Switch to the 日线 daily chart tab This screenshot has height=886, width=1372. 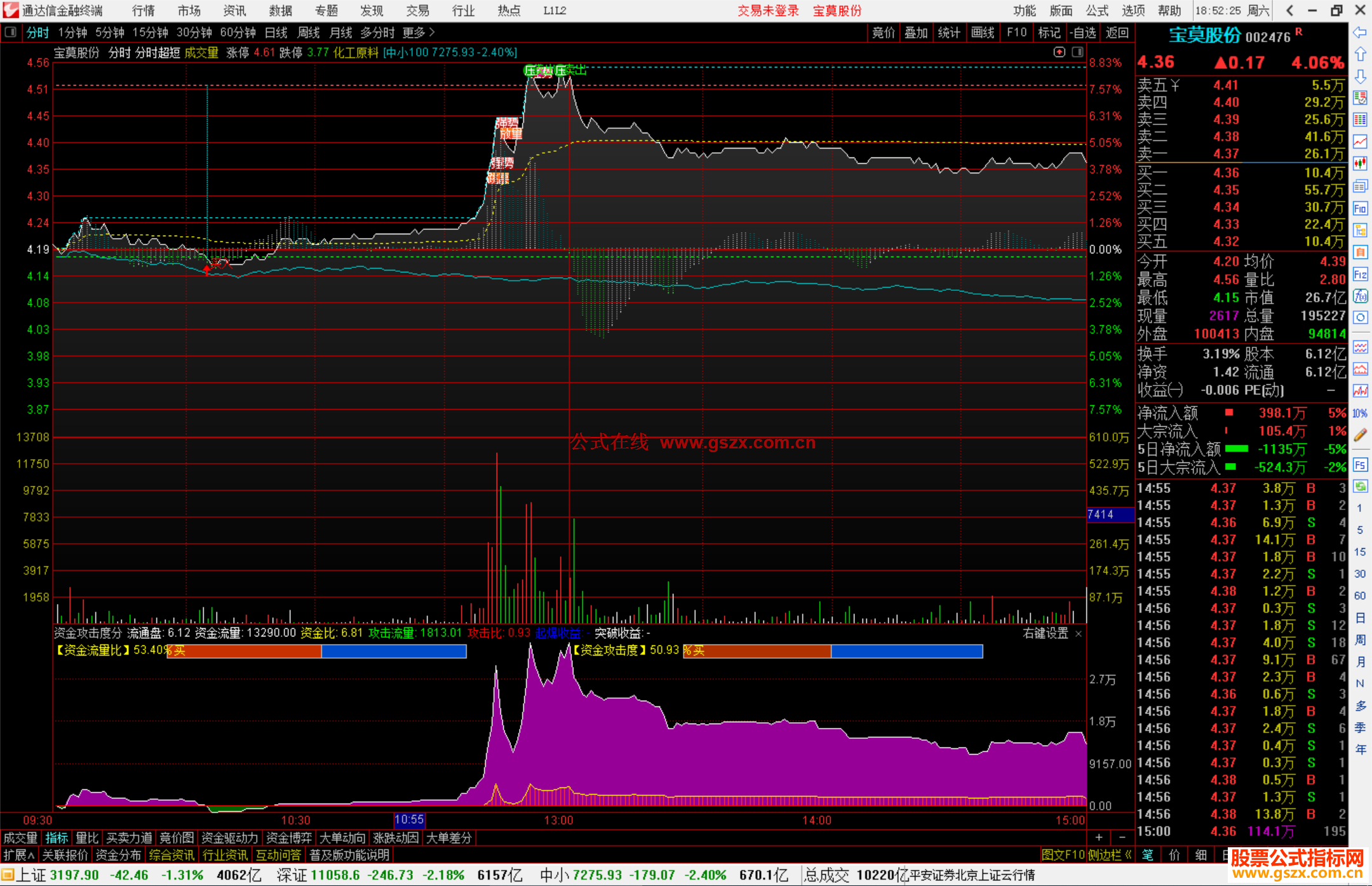(276, 32)
